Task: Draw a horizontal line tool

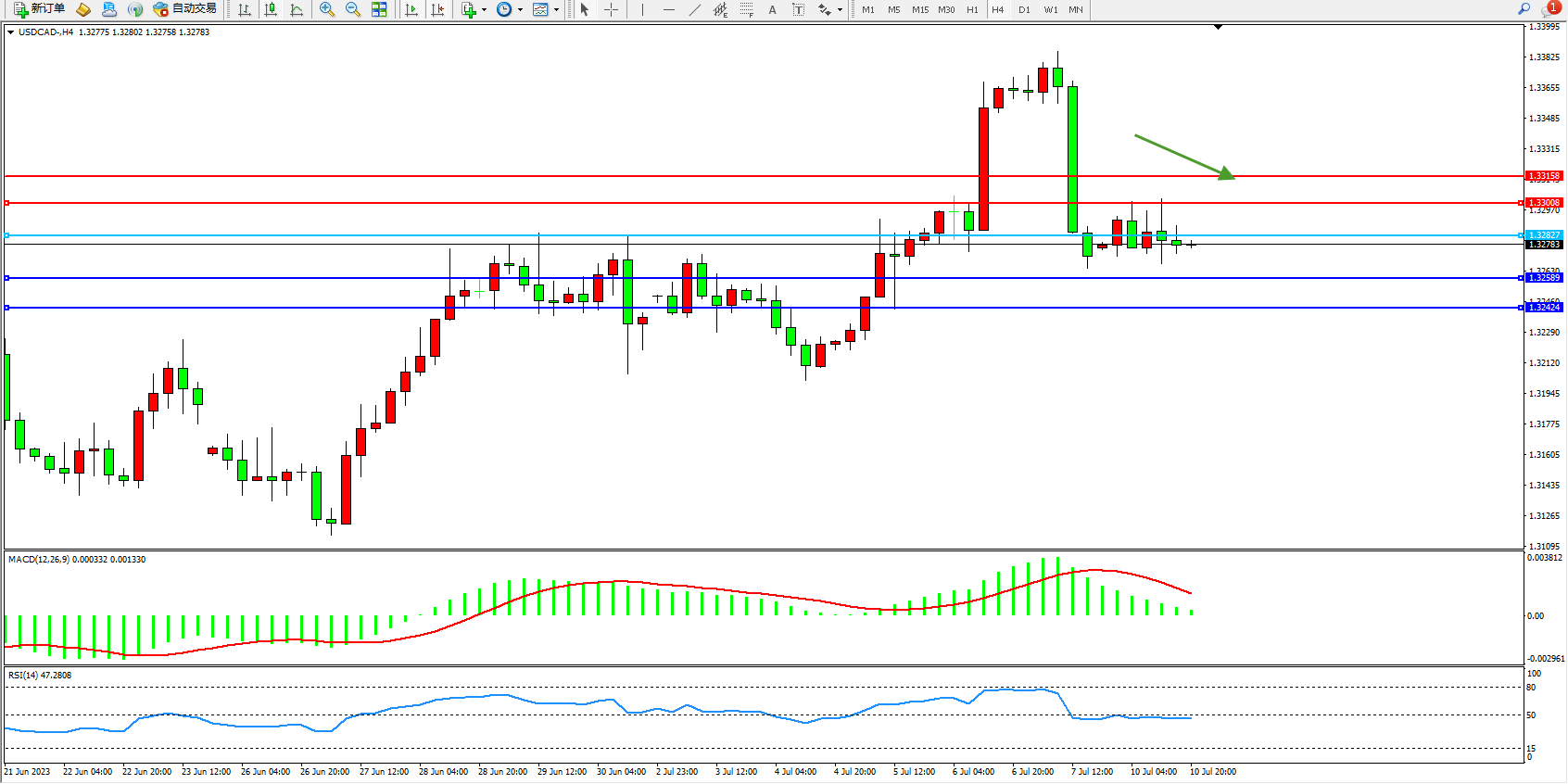Action: tap(668, 9)
